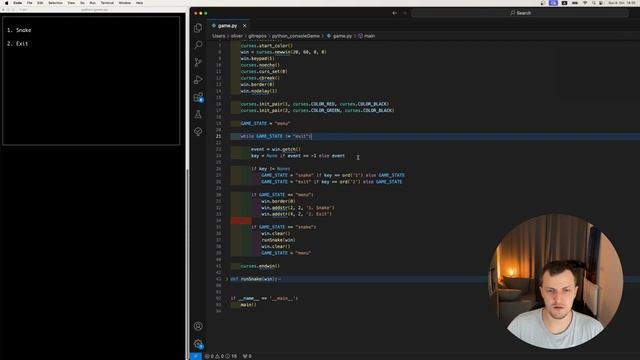Click the 'win.nodelay(1)' code line
The height and width of the screenshot is (360, 640).
[x=259, y=91]
